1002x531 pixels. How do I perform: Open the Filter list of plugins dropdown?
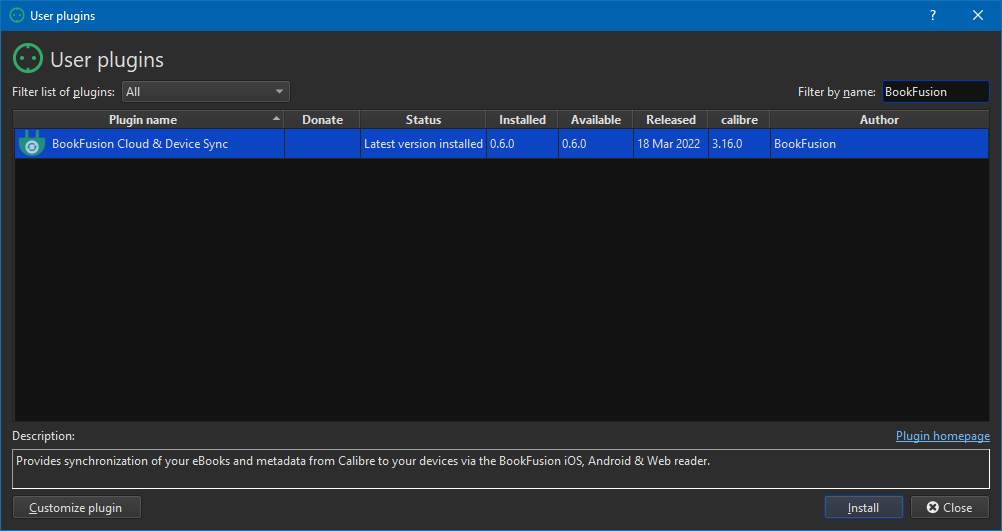click(206, 91)
